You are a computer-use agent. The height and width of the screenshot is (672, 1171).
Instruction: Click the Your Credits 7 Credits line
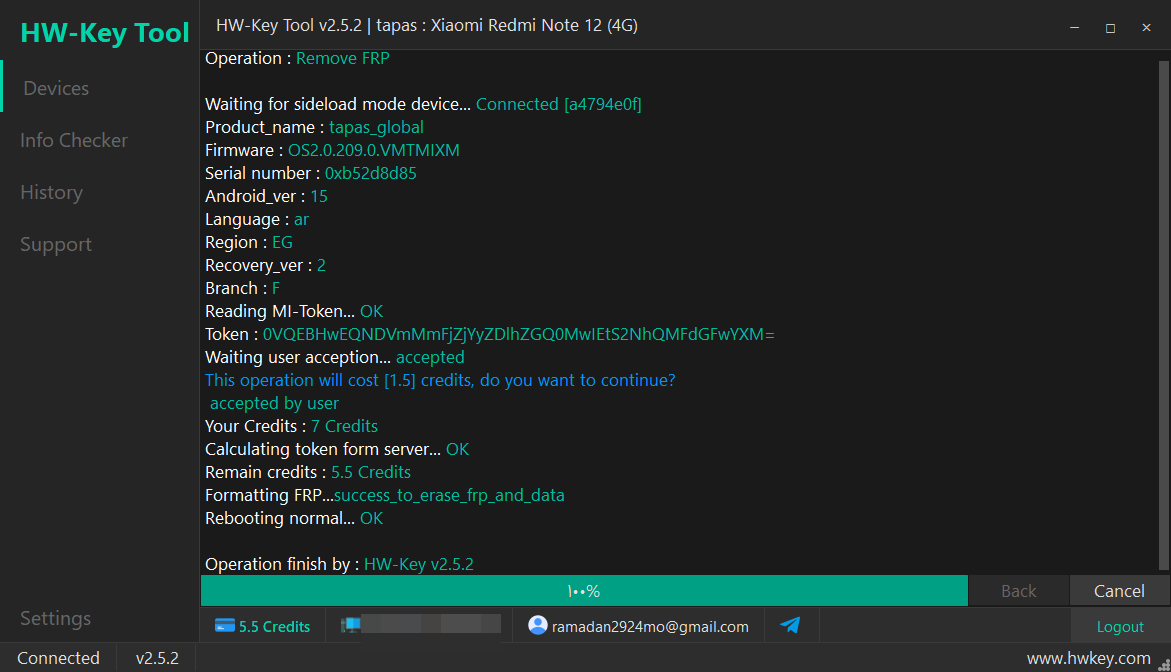click(x=291, y=426)
